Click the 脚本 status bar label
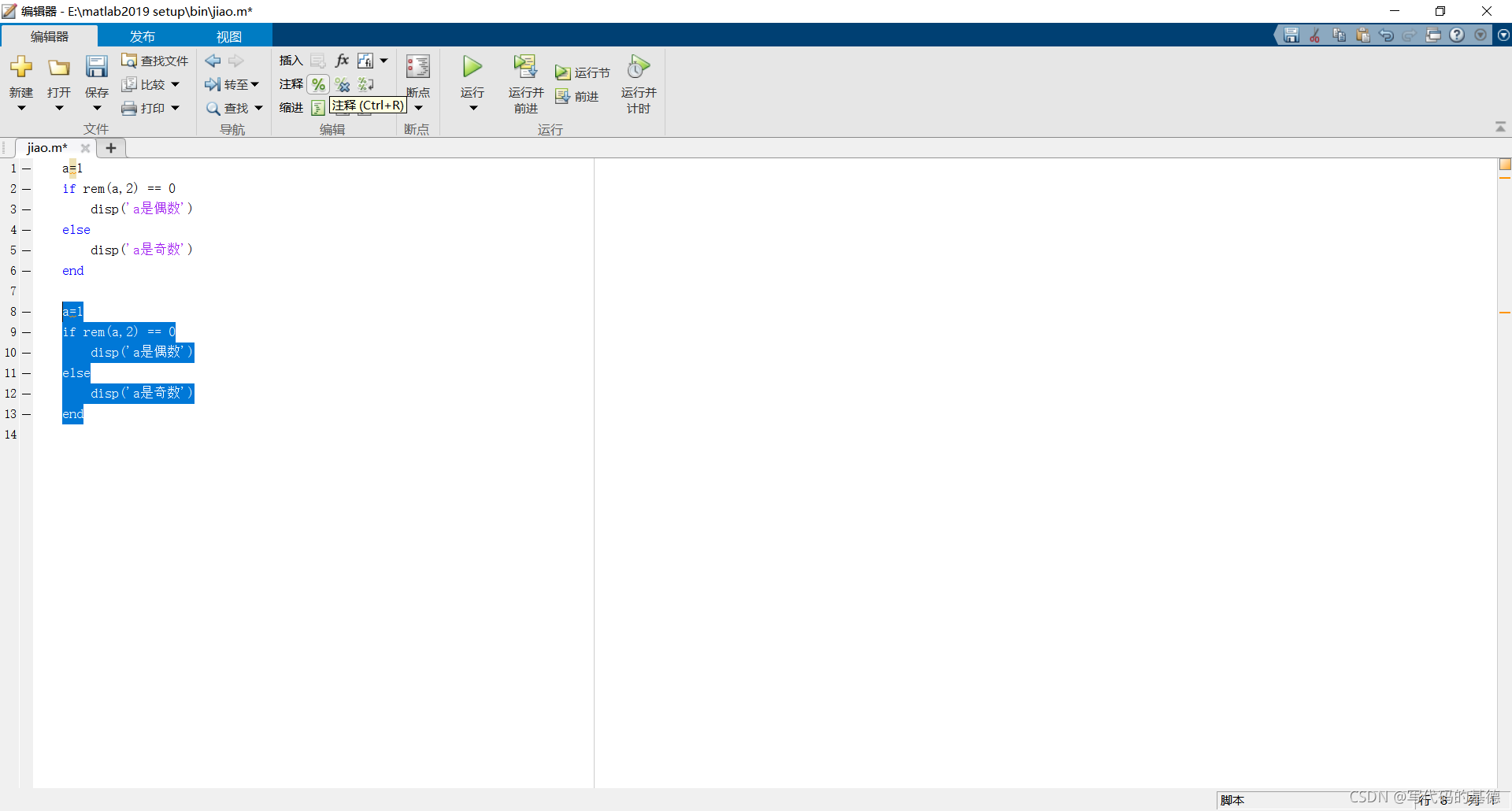The width and height of the screenshot is (1512, 811). [1232, 800]
